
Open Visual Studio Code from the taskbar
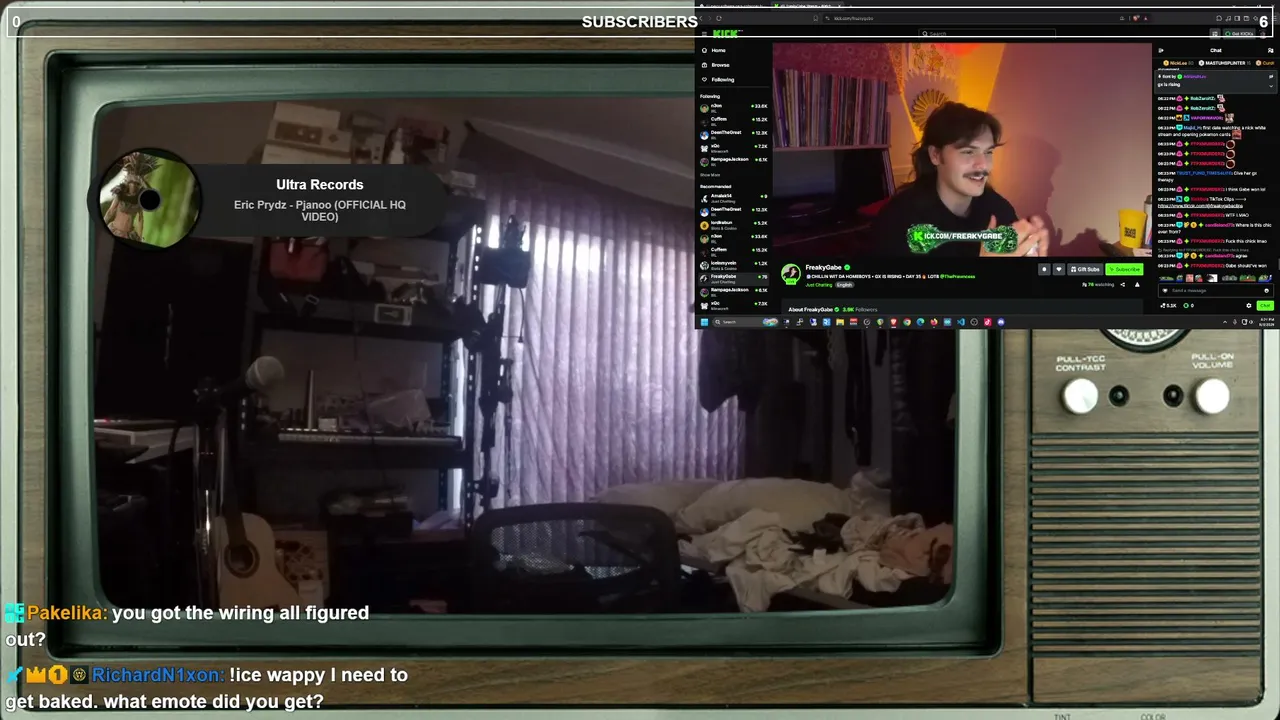click(961, 322)
